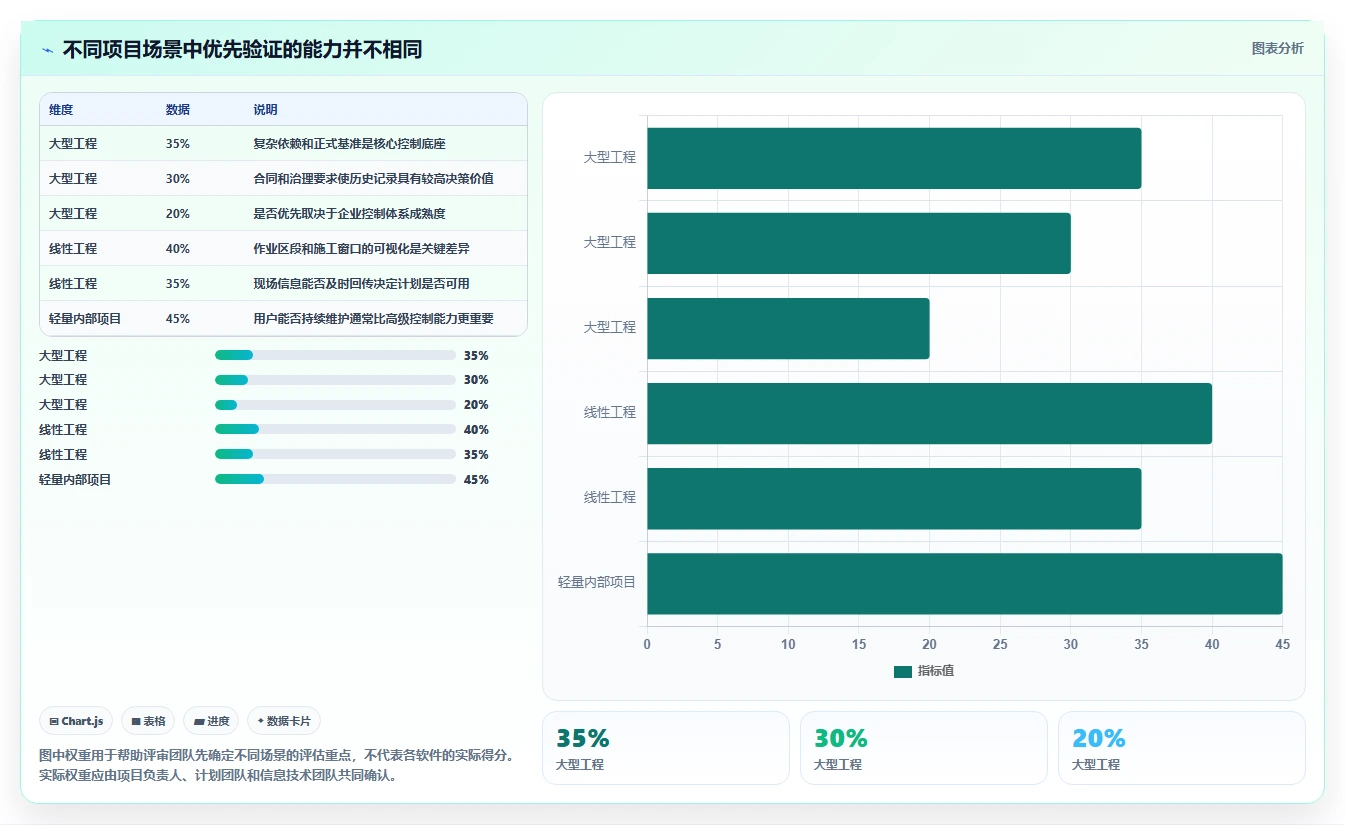This screenshot has height=825, width=1345.
Task: Click the x-axis tick label 10
Action: point(788,645)
